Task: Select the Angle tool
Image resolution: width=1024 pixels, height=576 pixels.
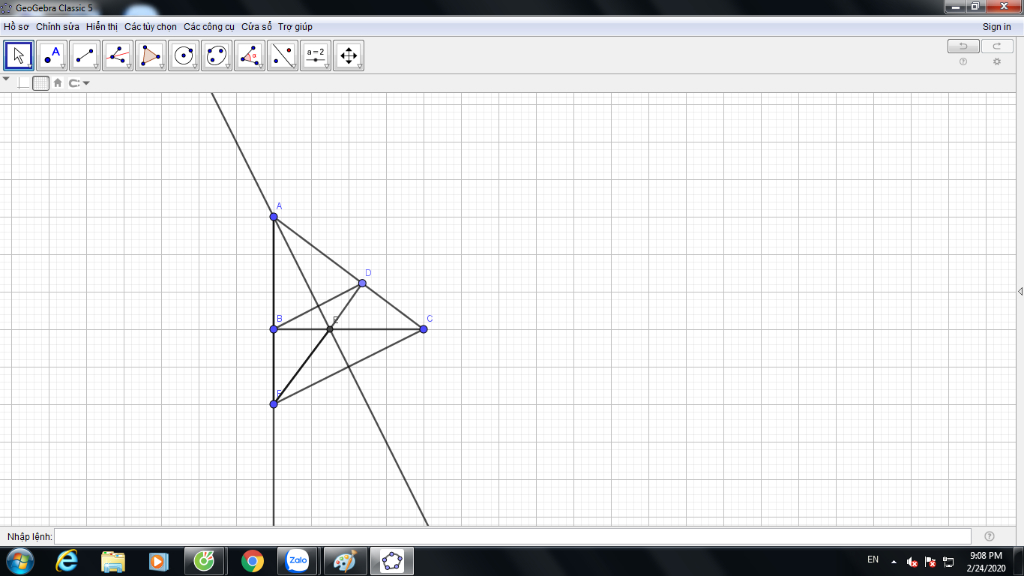Action: 249,56
